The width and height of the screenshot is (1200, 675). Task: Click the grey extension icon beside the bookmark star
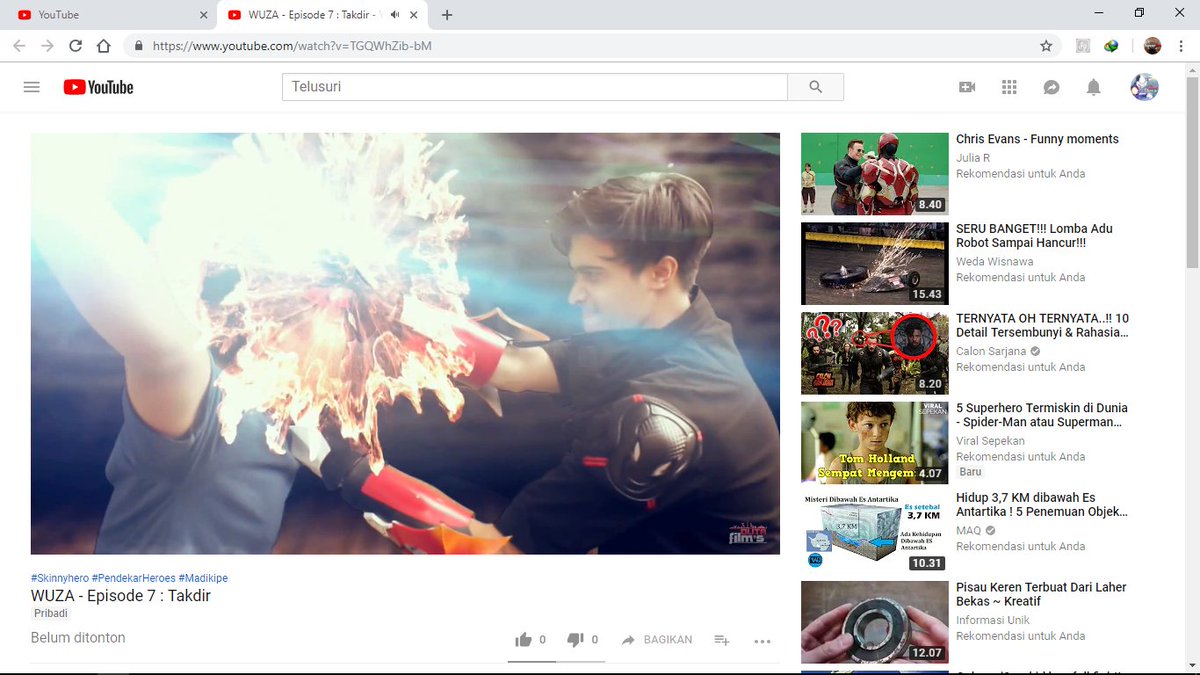1082,45
